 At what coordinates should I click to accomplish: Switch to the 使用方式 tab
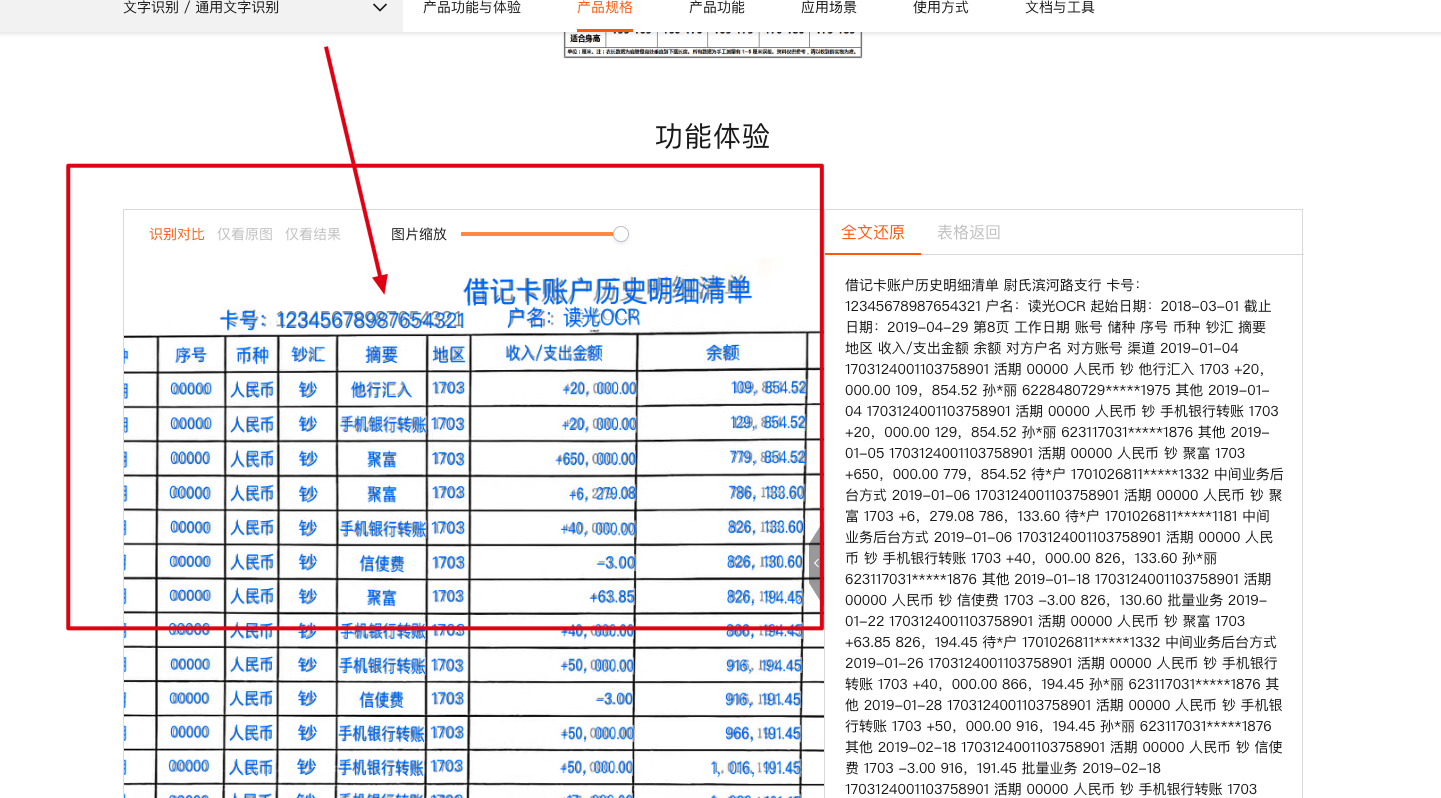click(x=941, y=8)
